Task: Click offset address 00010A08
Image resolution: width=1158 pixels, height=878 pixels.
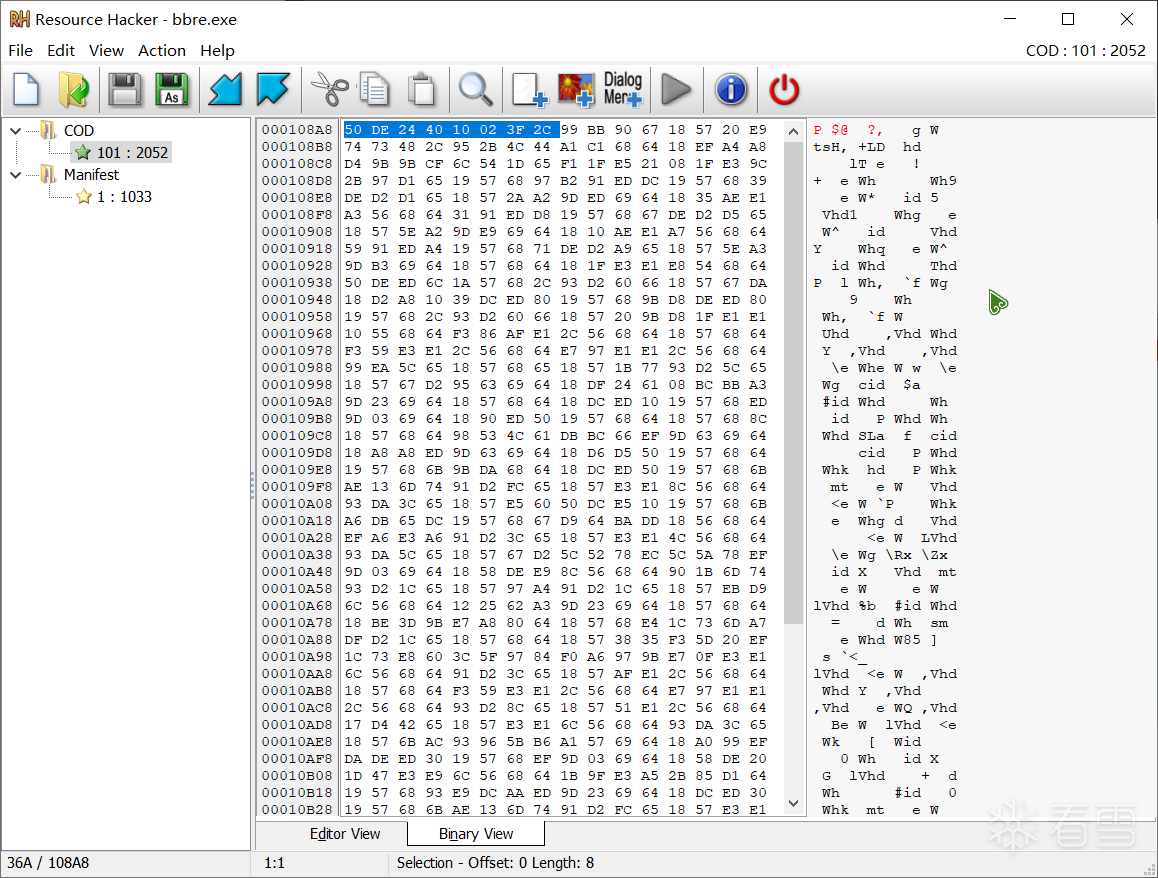Action: click(297, 504)
